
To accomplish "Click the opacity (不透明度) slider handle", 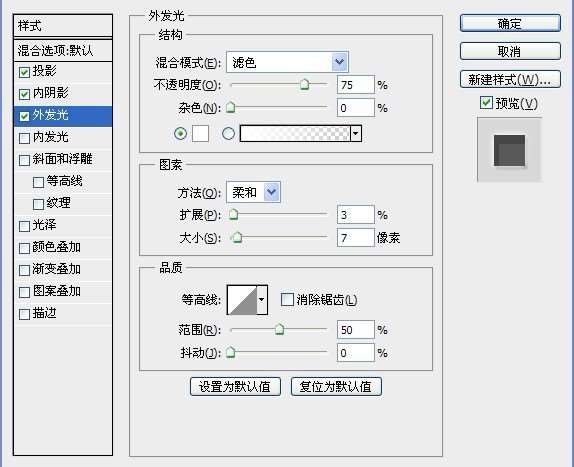I will (x=305, y=84).
